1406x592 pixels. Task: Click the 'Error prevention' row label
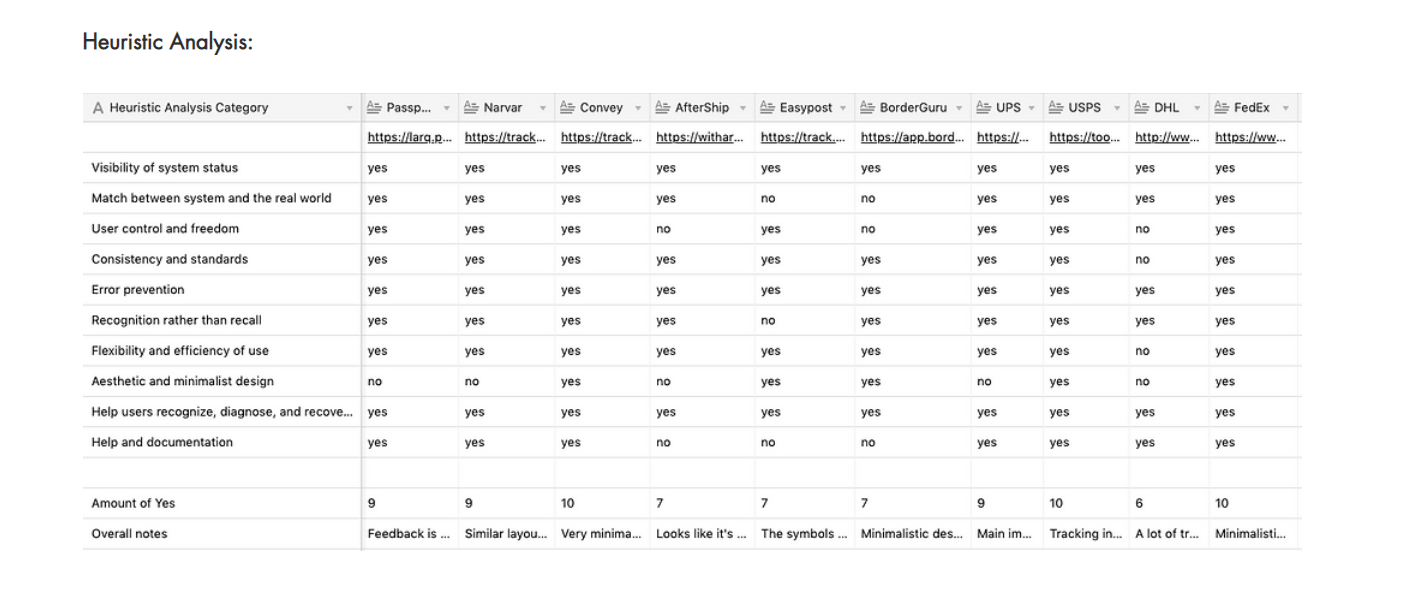point(138,290)
